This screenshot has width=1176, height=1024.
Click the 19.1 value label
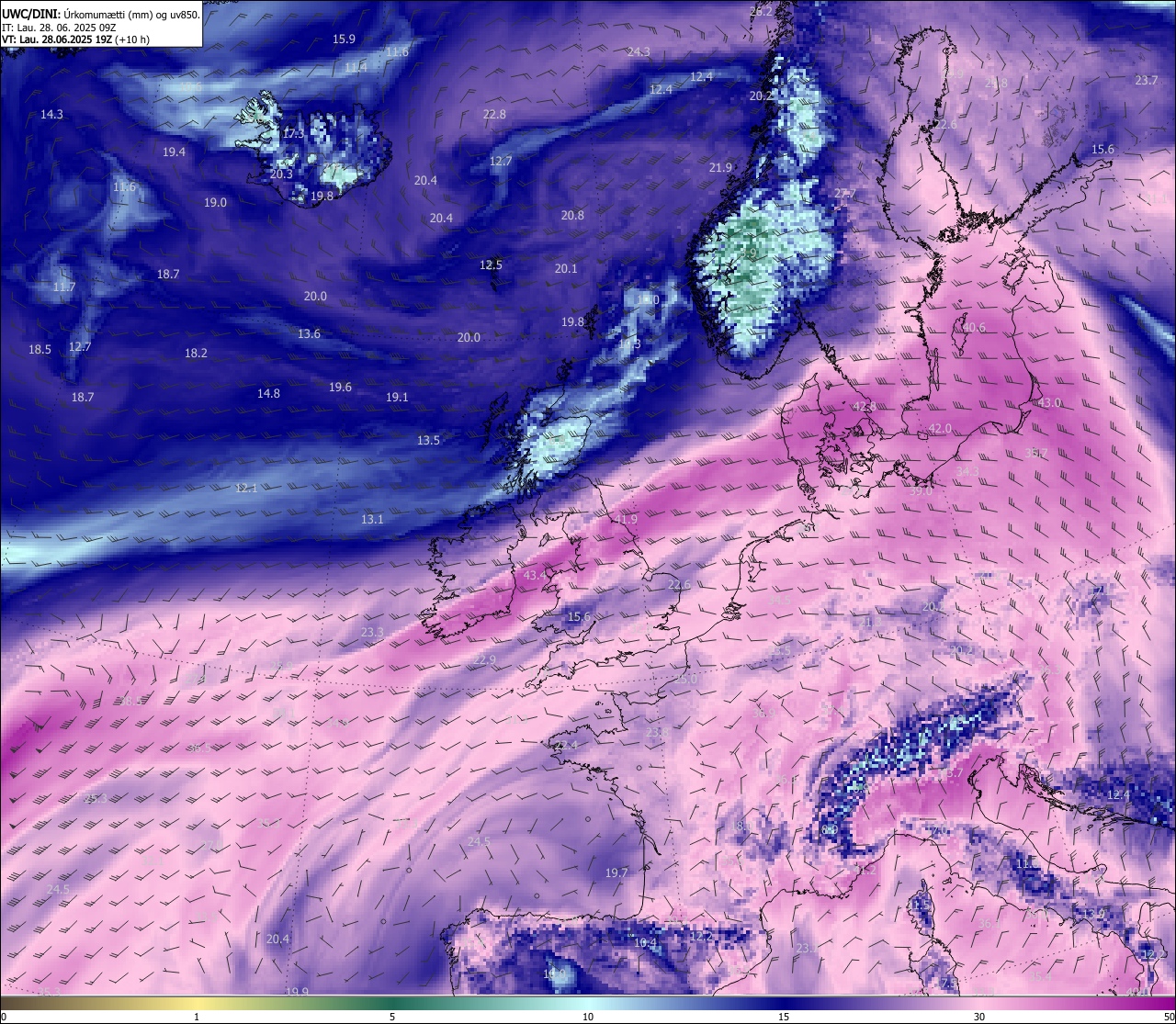pyautogui.click(x=397, y=398)
